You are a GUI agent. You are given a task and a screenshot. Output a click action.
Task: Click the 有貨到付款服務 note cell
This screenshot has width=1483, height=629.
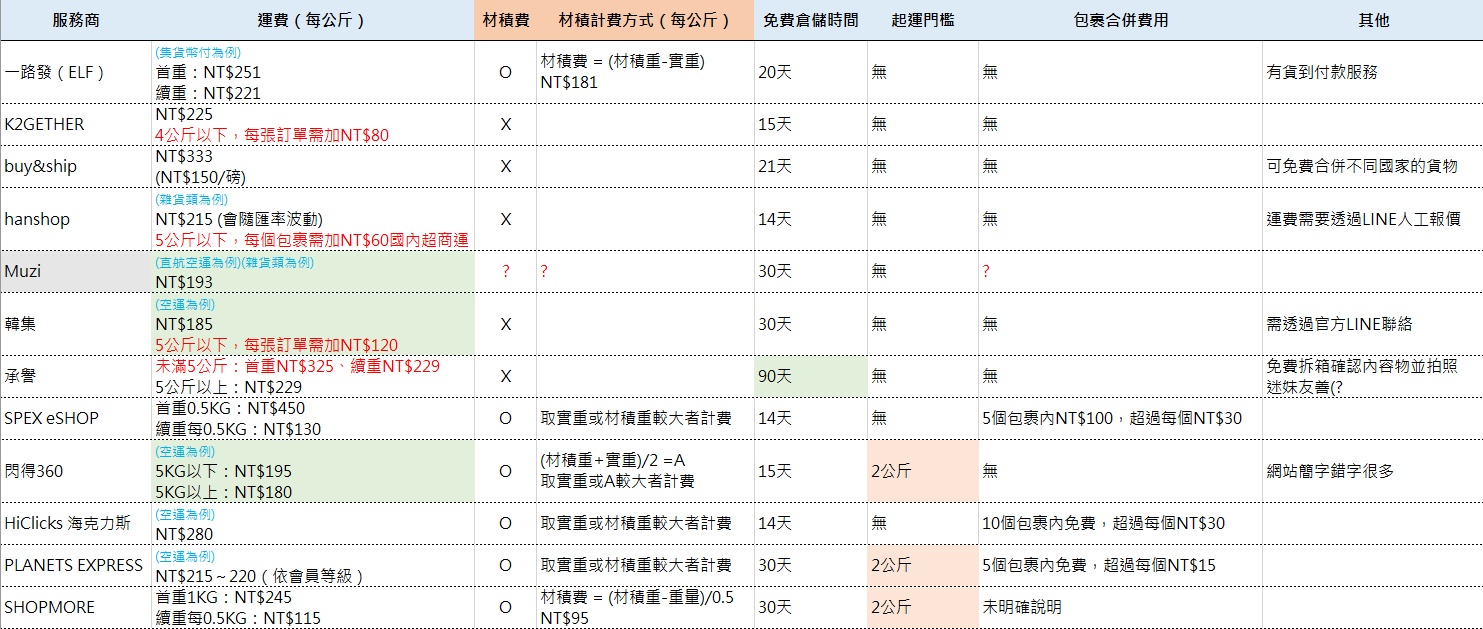pyautogui.click(x=1372, y=72)
